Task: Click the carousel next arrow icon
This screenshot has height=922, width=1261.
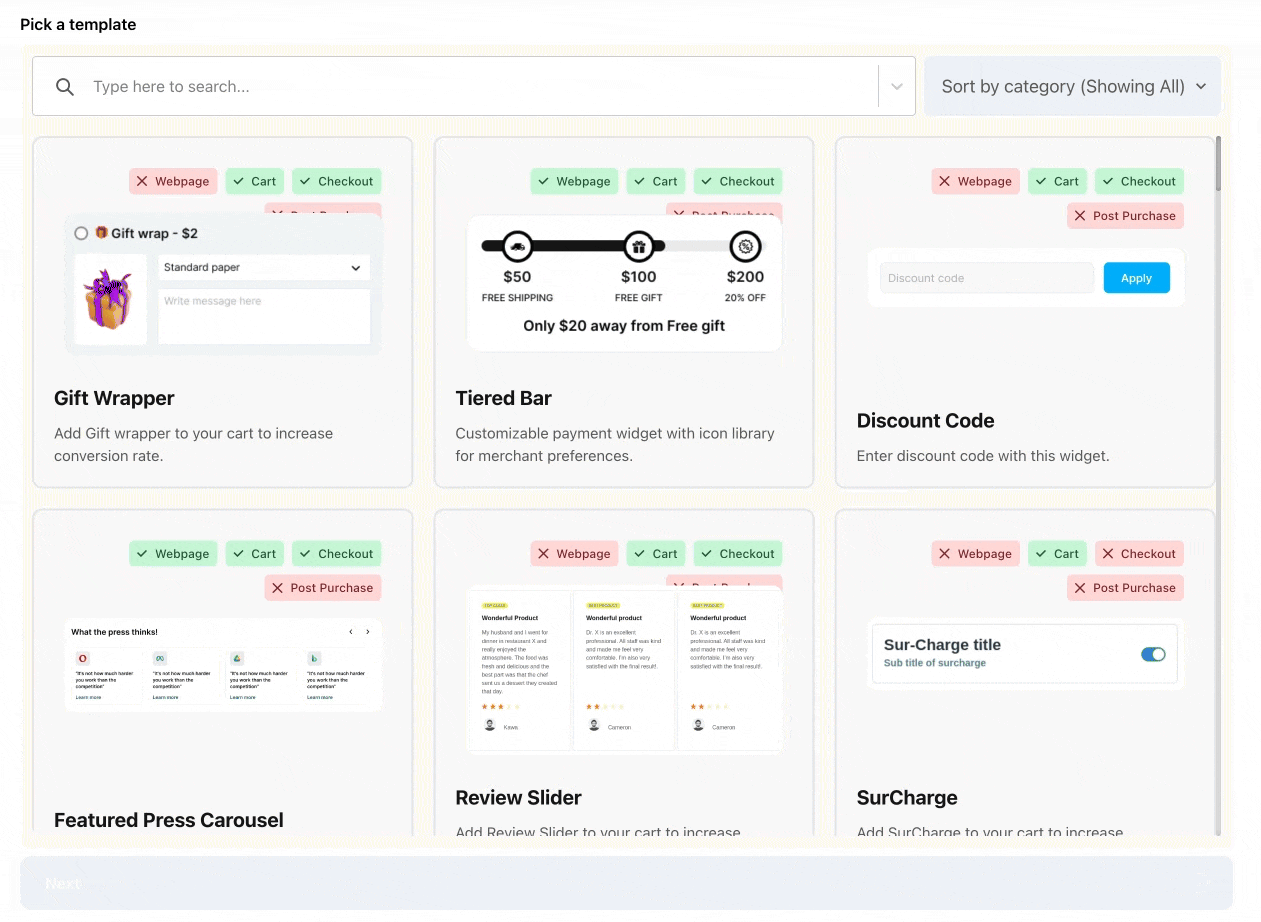Action: click(368, 632)
